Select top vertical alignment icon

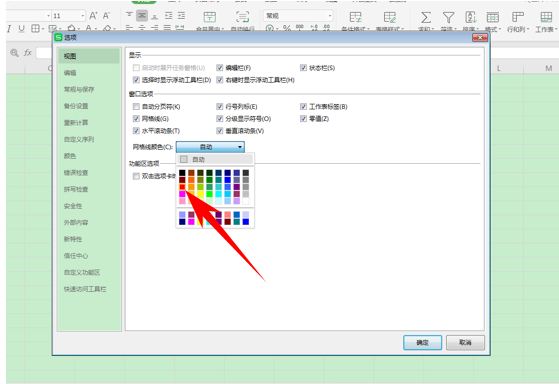(129, 15)
